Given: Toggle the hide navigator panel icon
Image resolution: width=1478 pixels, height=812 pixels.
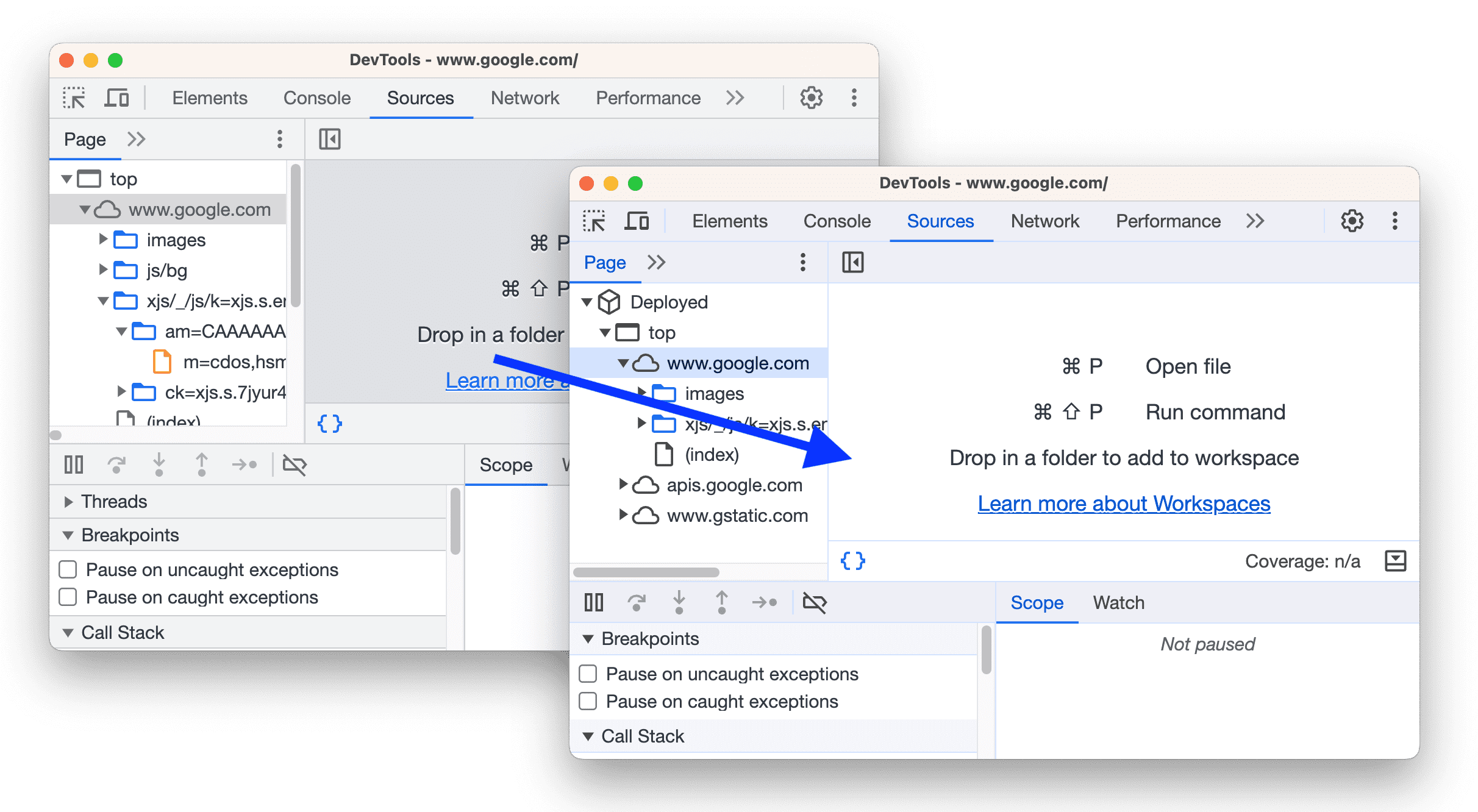Looking at the screenshot, I should pyautogui.click(x=854, y=263).
